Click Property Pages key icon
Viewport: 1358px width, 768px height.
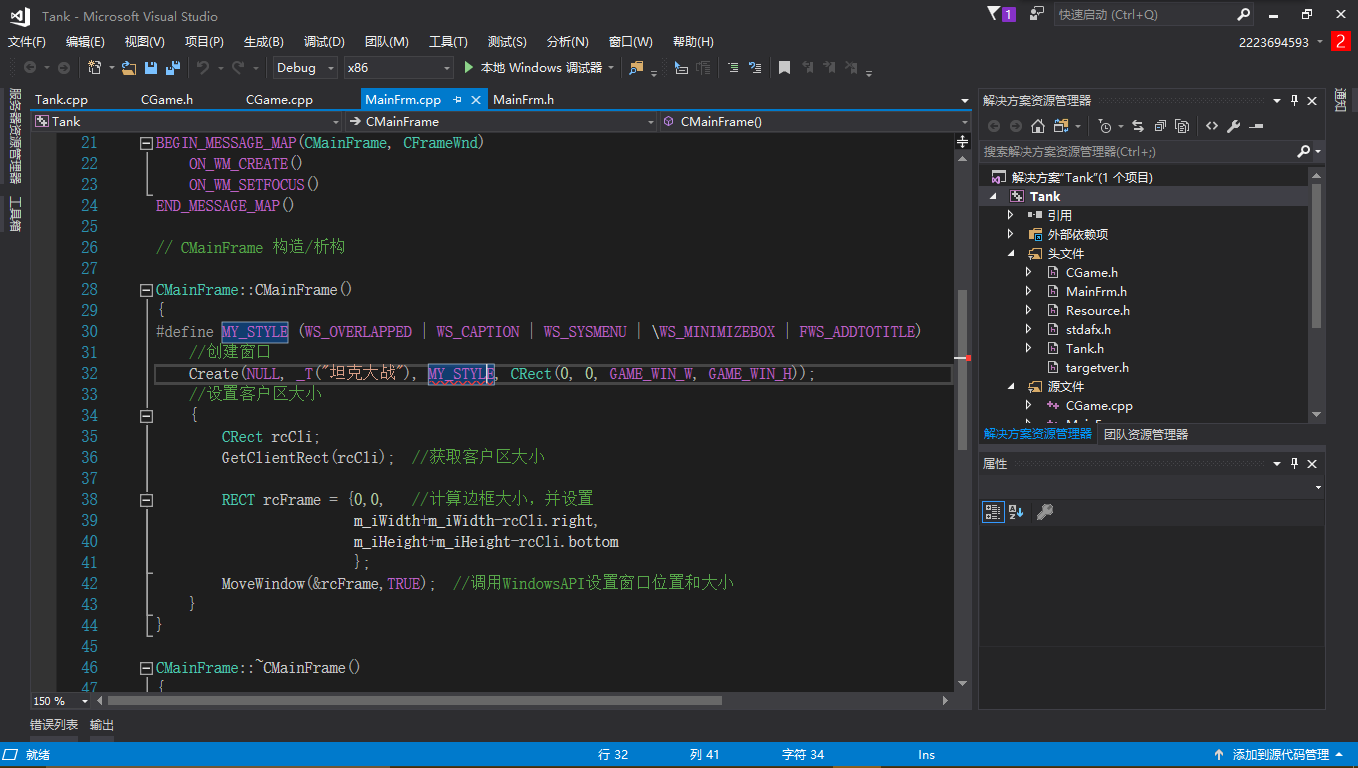1045,512
